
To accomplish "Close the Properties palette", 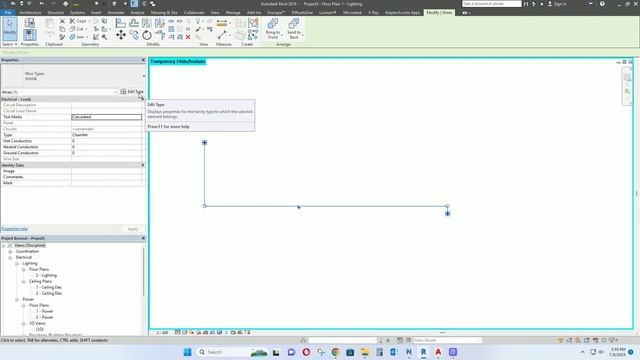I will [x=143, y=60].
